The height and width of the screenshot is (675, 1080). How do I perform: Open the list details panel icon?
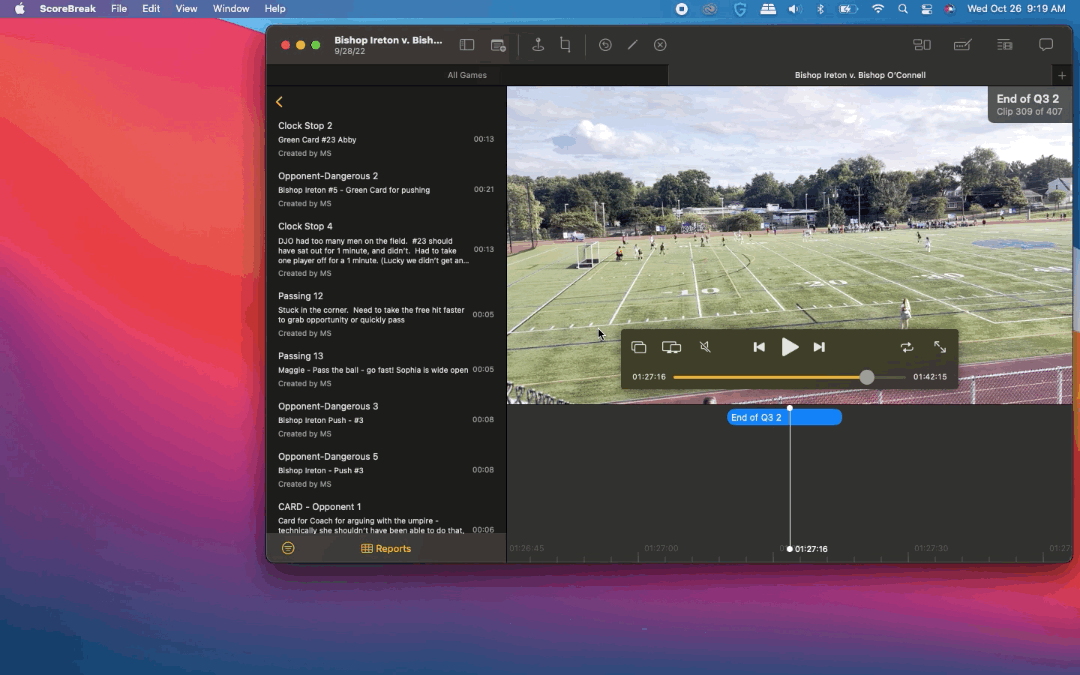1004,45
